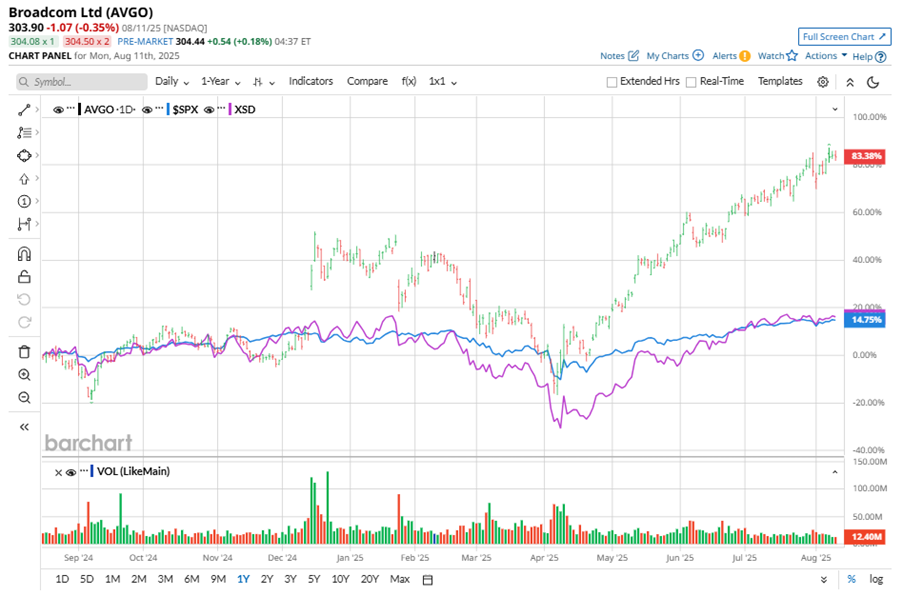Switch to percent scale
The width and height of the screenshot is (903, 596).
(851, 579)
